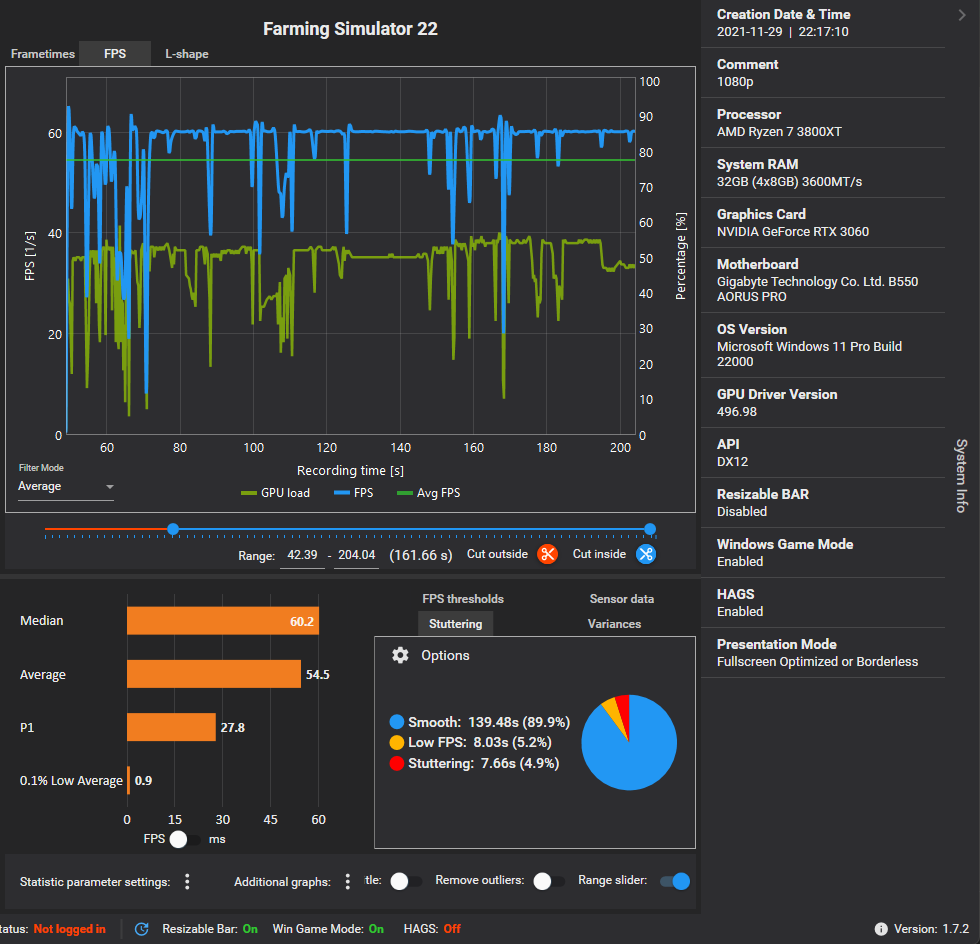Click the Smooth blue legend dot
This screenshot has width=980, height=944.
[x=396, y=722]
